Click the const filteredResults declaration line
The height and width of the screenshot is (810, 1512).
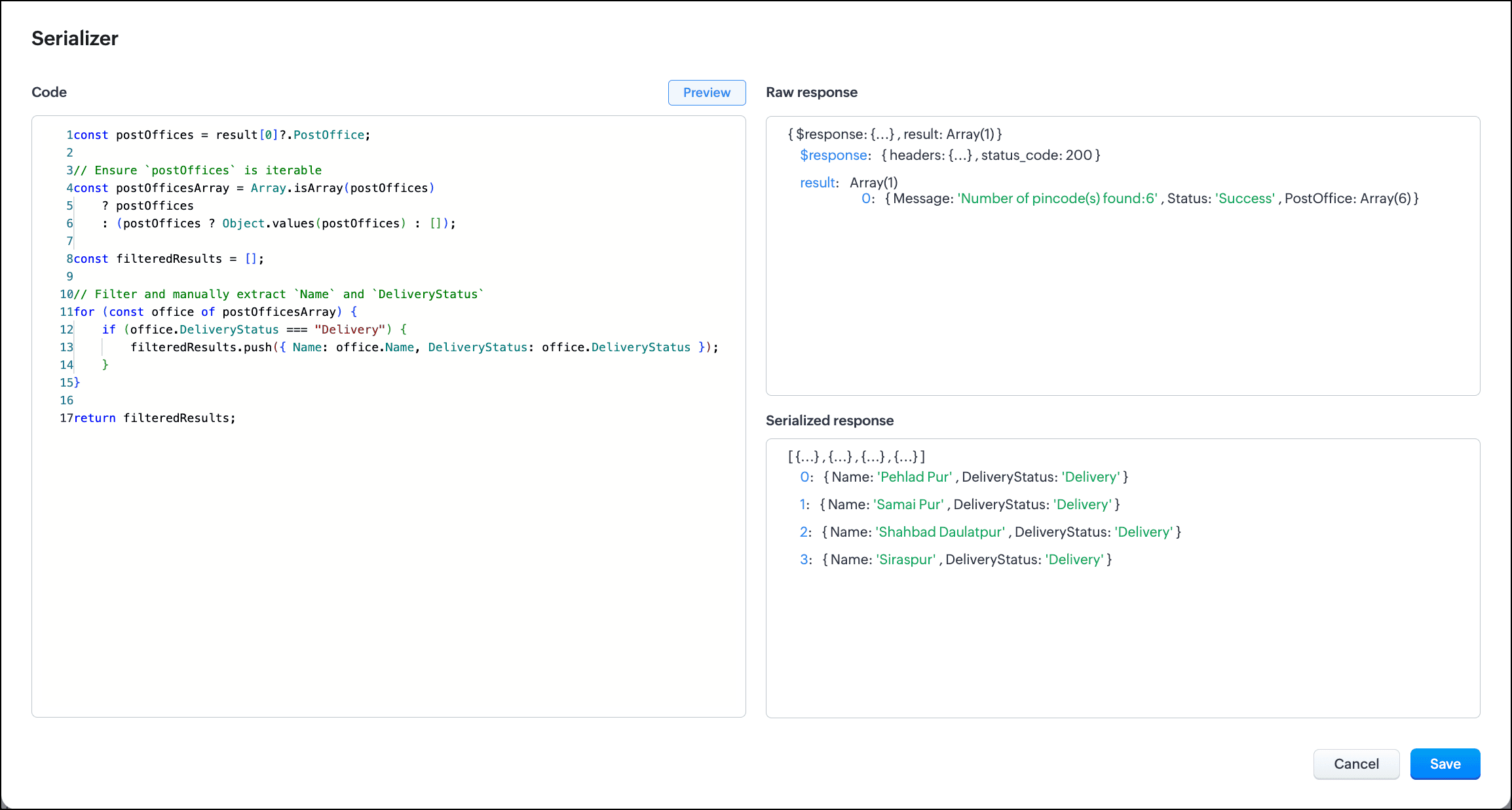click(x=169, y=259)
